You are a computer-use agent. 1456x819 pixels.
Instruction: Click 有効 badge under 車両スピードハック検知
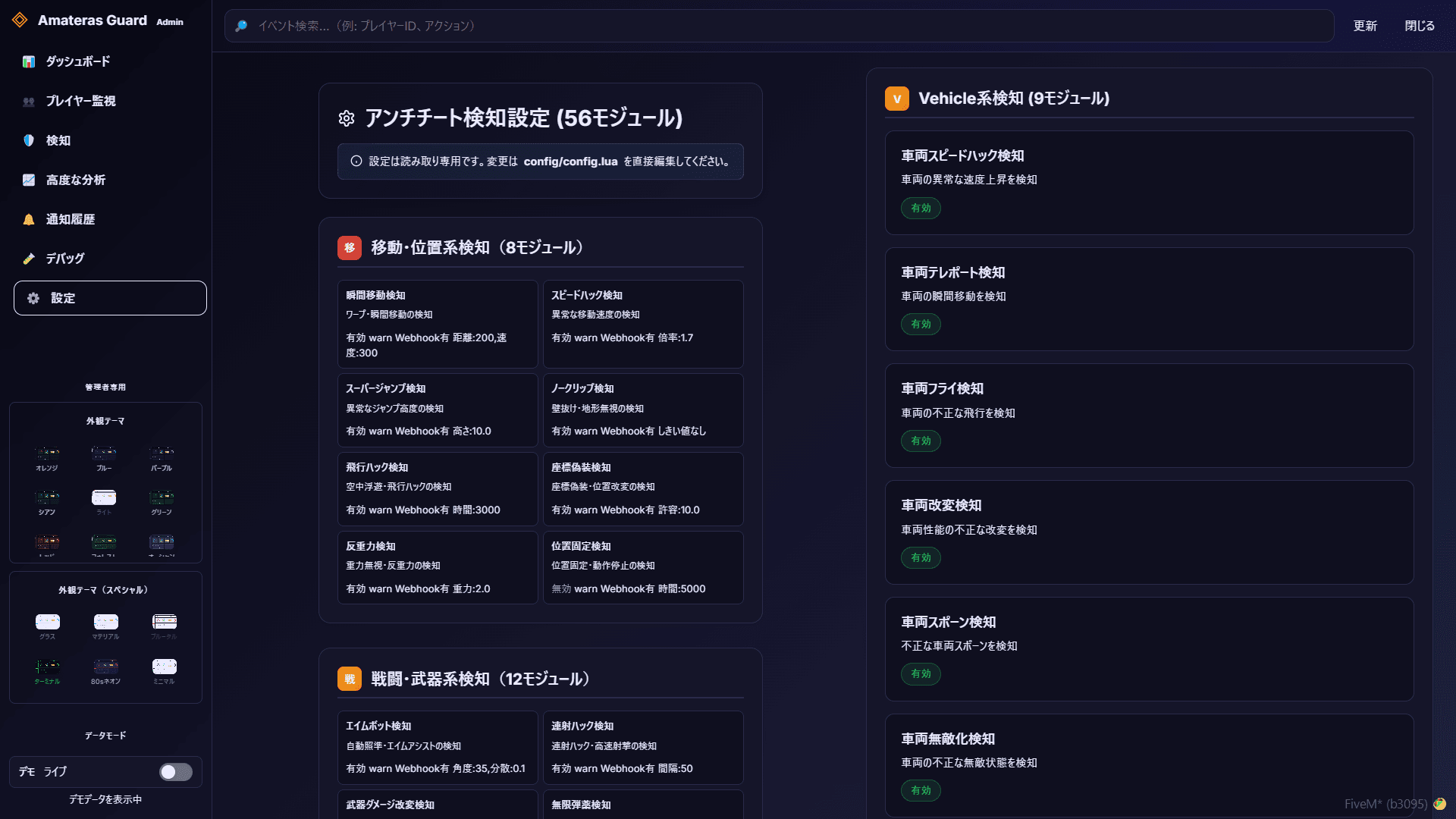click(x=921, y=208)
